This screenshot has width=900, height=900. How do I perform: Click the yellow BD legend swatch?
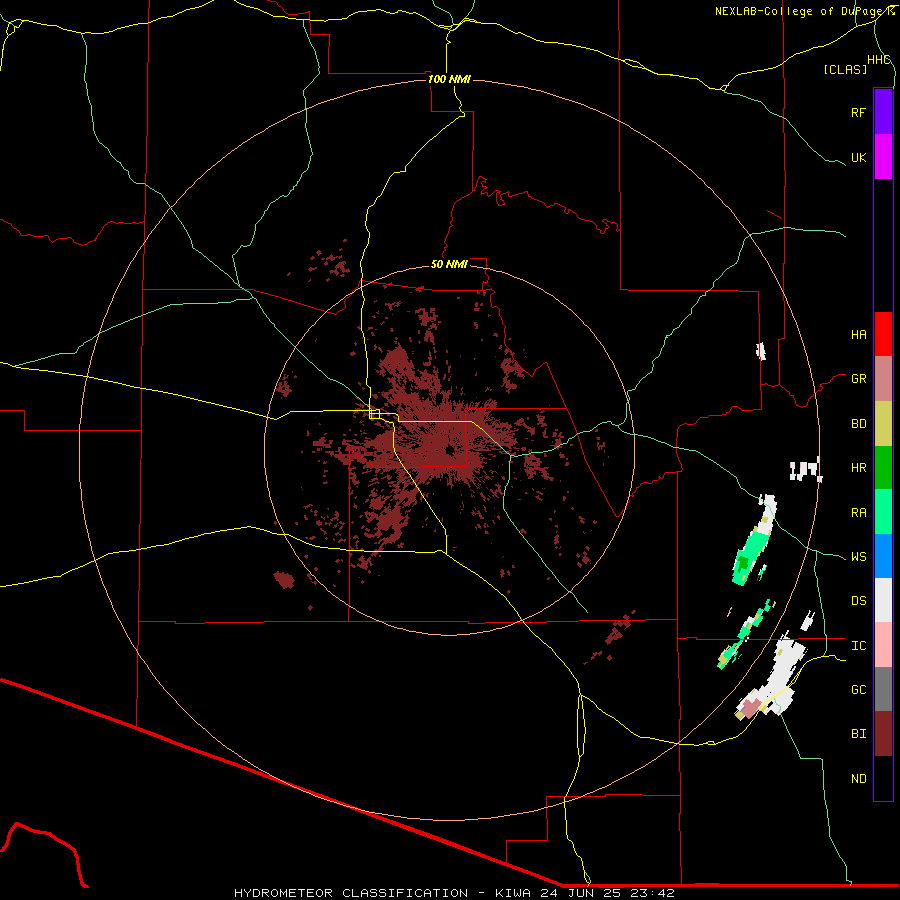tap(883, 424)
